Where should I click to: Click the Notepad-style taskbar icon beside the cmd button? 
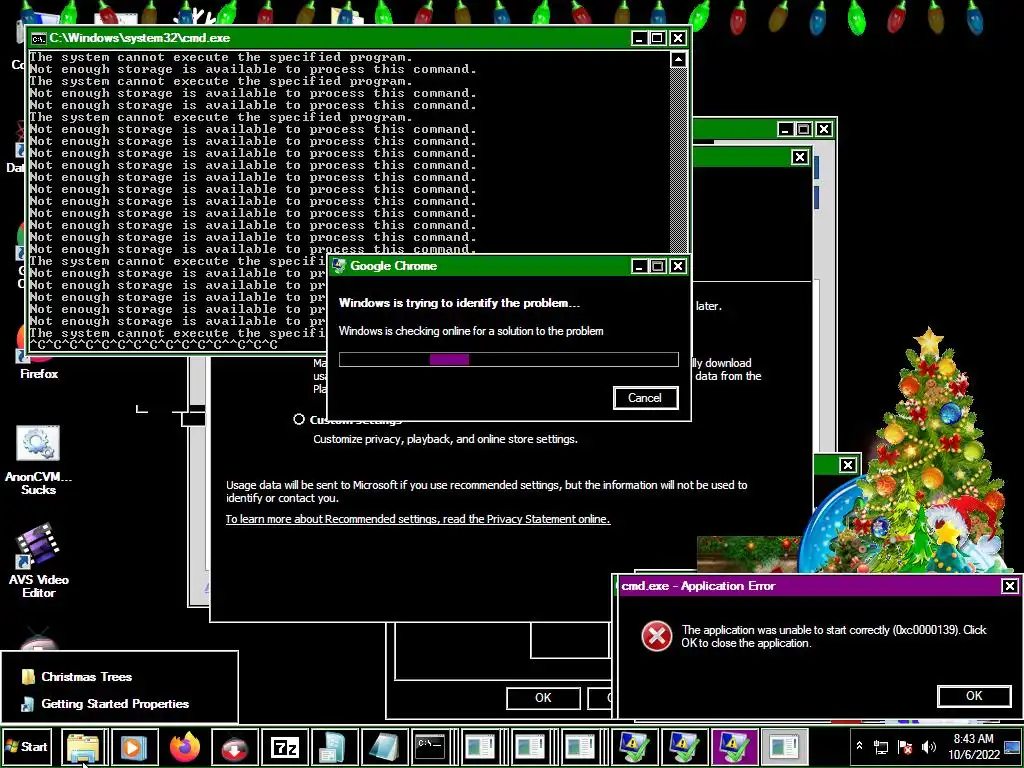(x=385, y=746)
